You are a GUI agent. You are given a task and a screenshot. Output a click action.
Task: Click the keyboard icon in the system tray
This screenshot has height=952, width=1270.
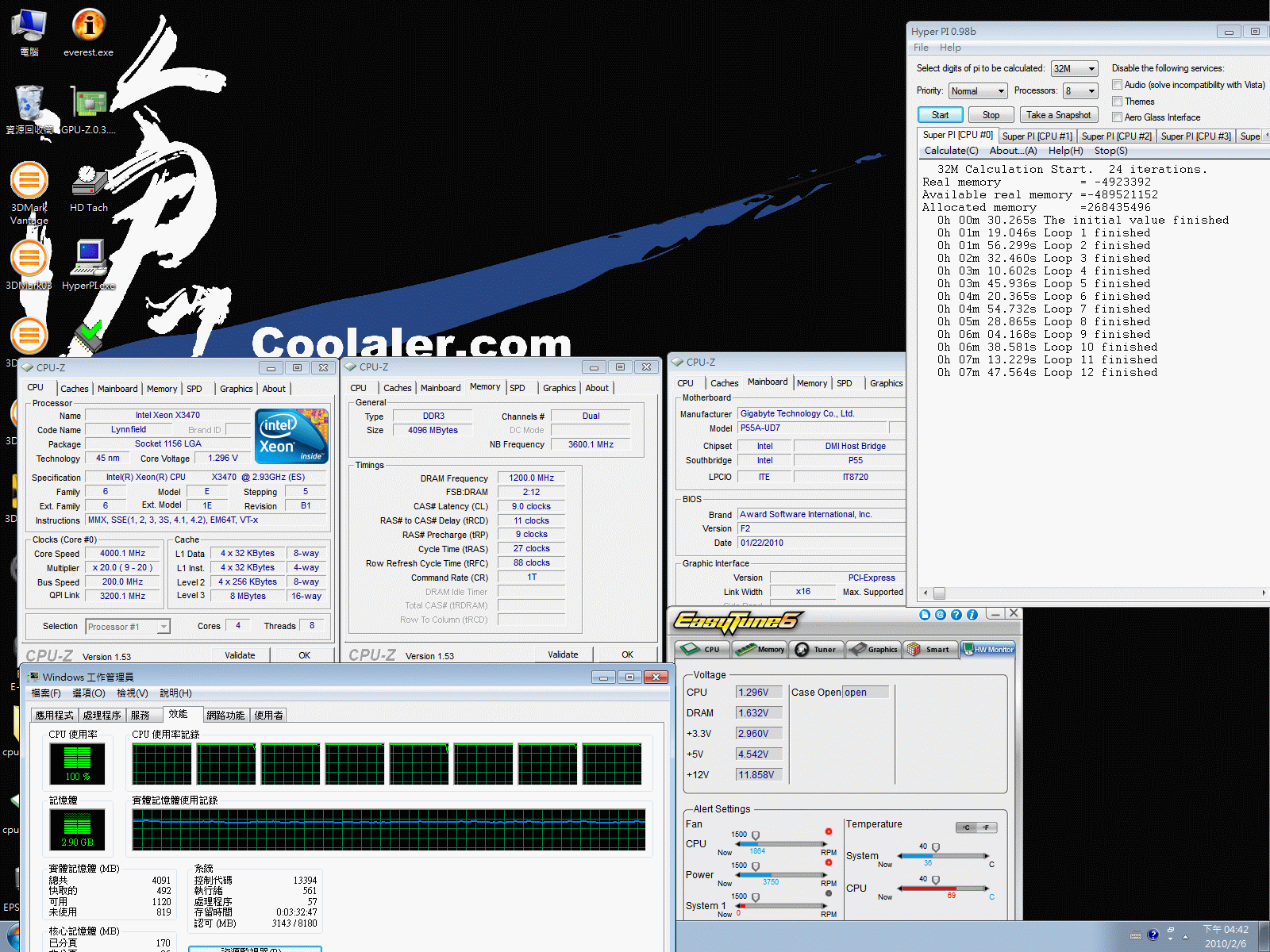1136,935
